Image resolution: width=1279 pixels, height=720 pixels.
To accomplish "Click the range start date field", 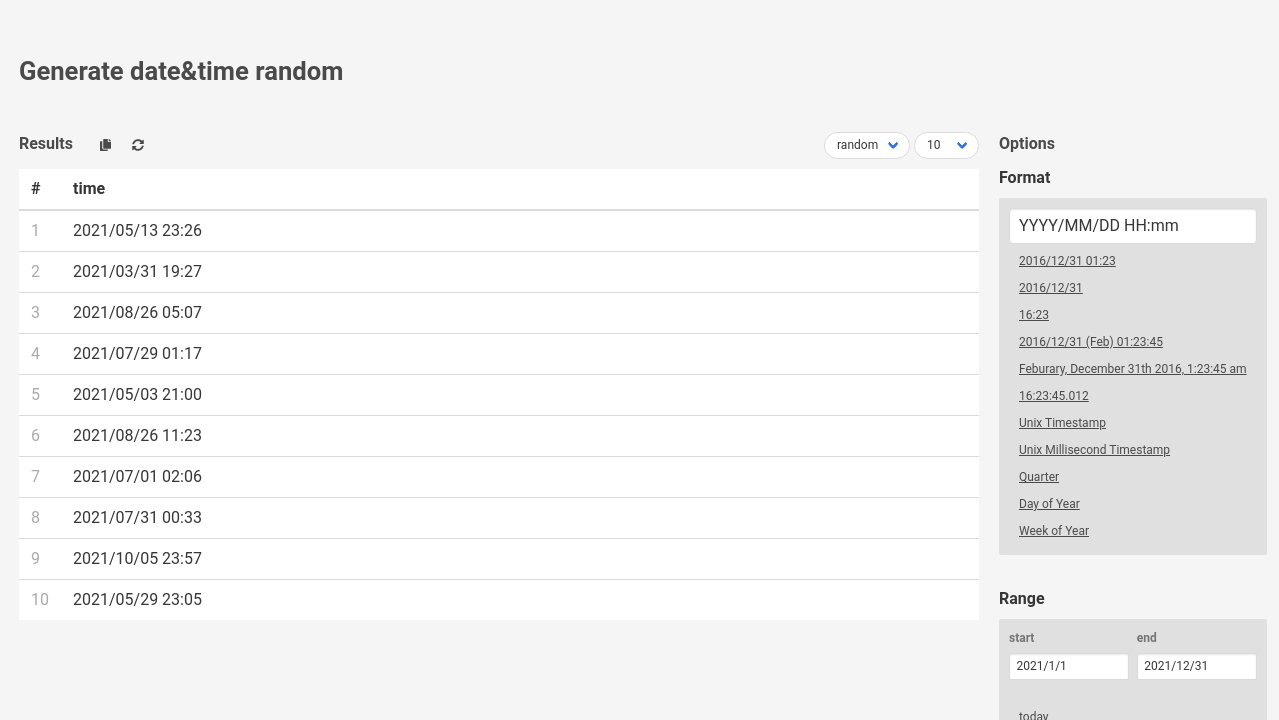I will click(x=1068, y=666).
